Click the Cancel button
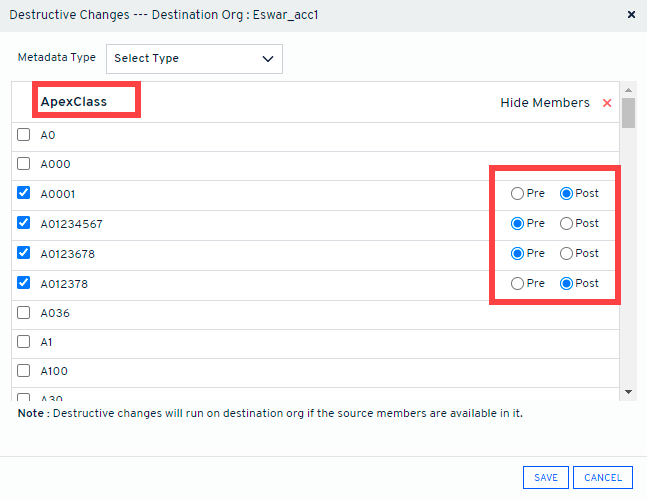647x499 pixels. click(x=603, y=478)
